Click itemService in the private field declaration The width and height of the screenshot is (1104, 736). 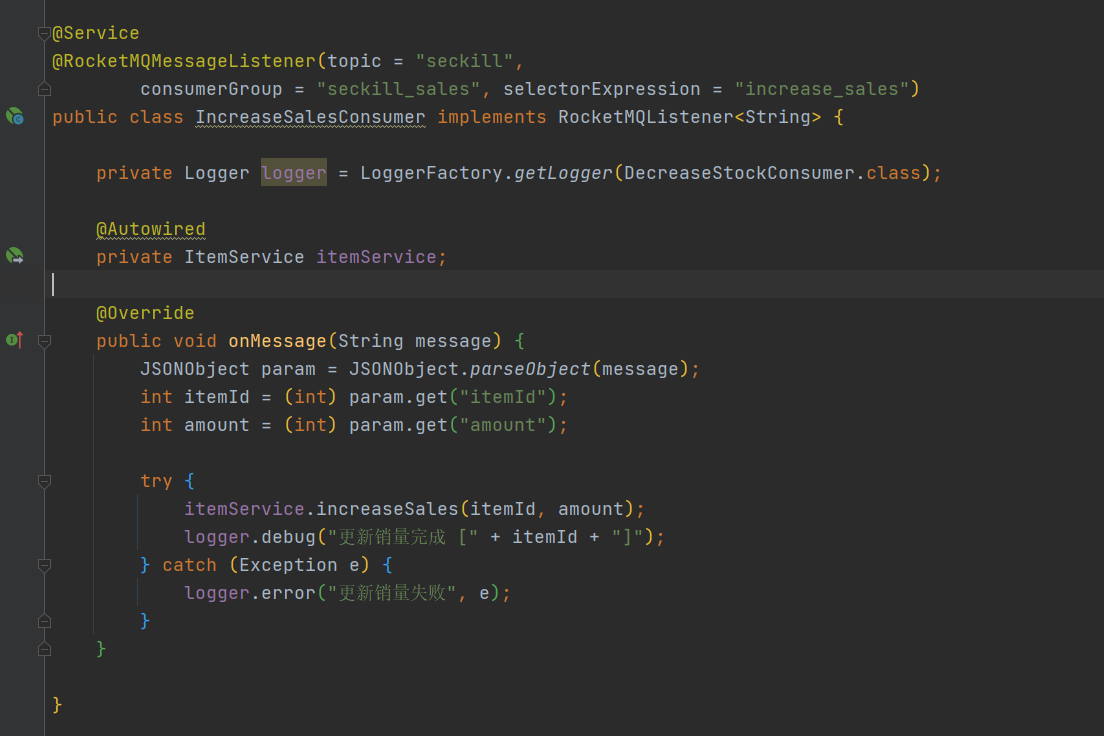tap(377, 257)
